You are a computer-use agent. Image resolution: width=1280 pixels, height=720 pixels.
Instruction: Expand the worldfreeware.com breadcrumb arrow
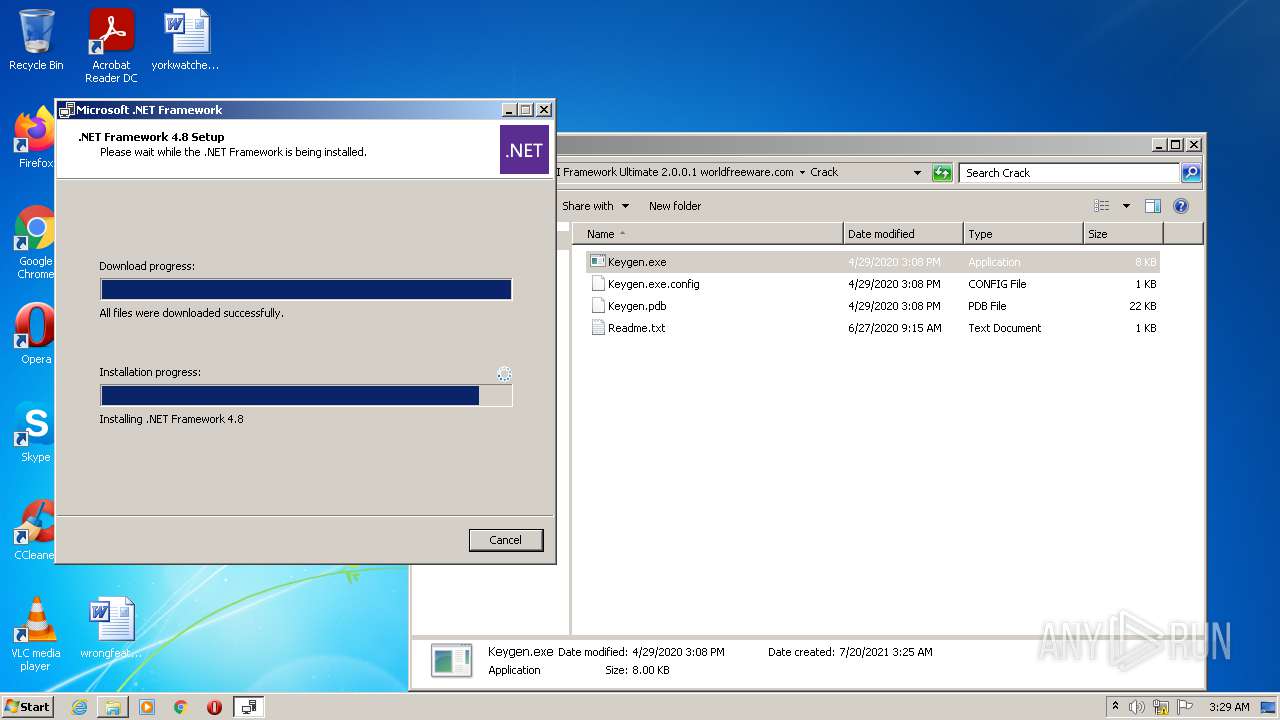coord(802,172)
